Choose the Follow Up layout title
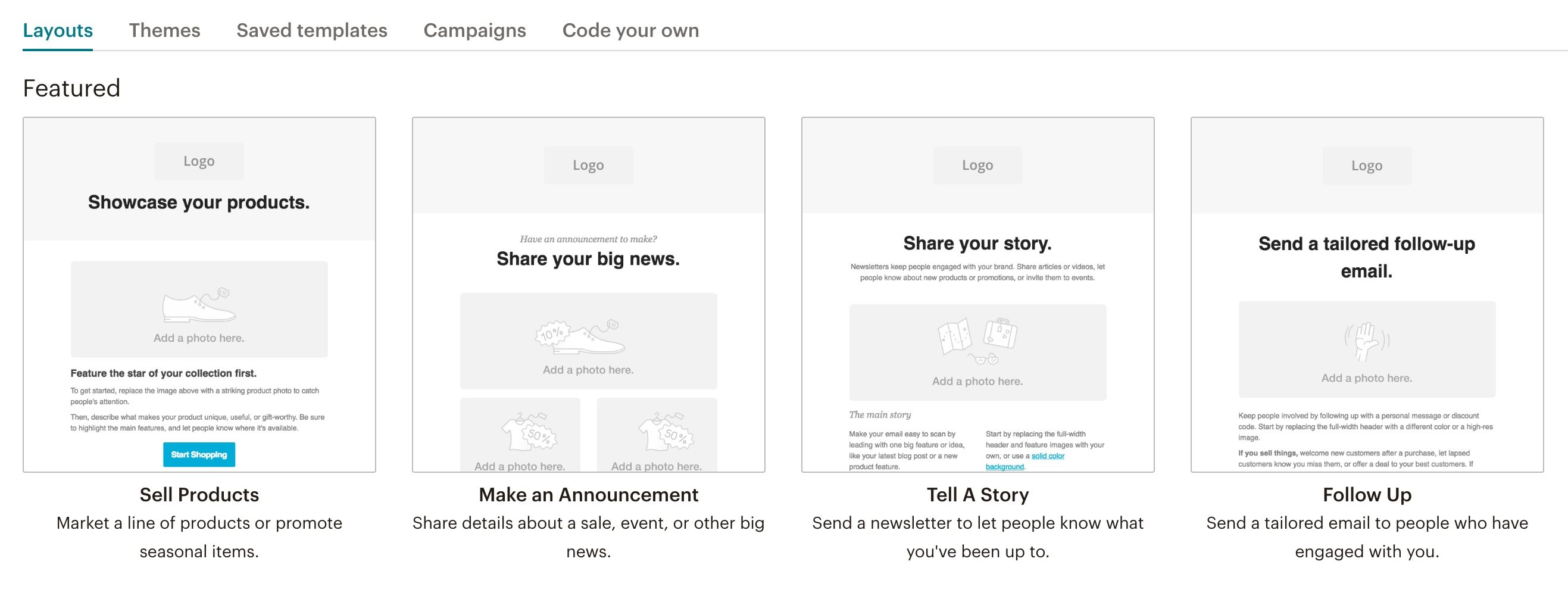Screen dimensions: 1568x599 coord(1367,495)
